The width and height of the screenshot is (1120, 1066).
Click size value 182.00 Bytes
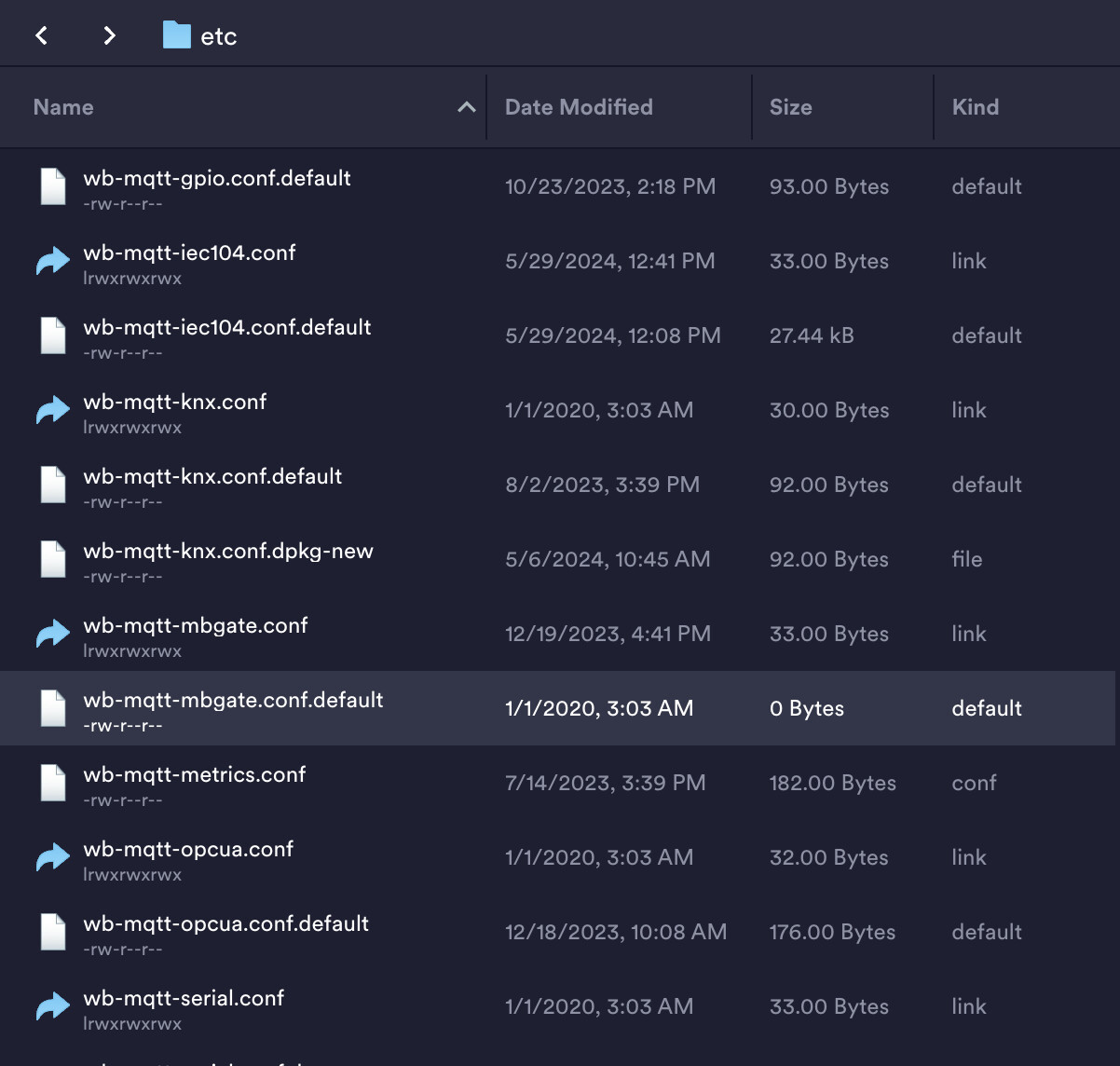coord(833,783)
